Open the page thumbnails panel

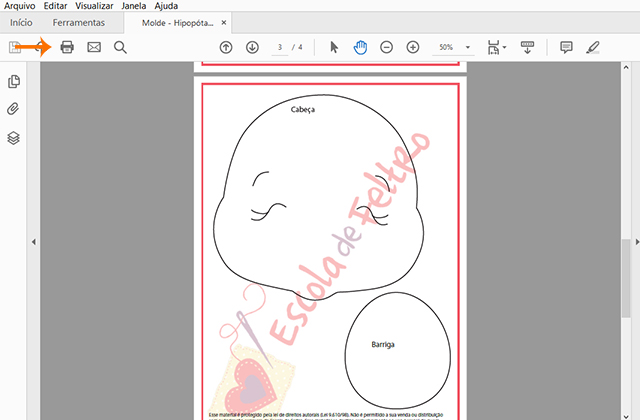point(14,82)
